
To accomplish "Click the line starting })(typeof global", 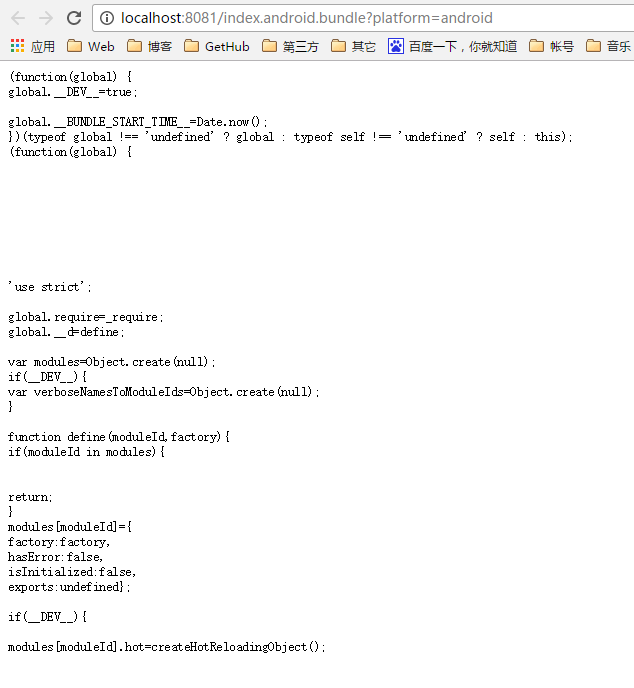I will tap(290, 137).
